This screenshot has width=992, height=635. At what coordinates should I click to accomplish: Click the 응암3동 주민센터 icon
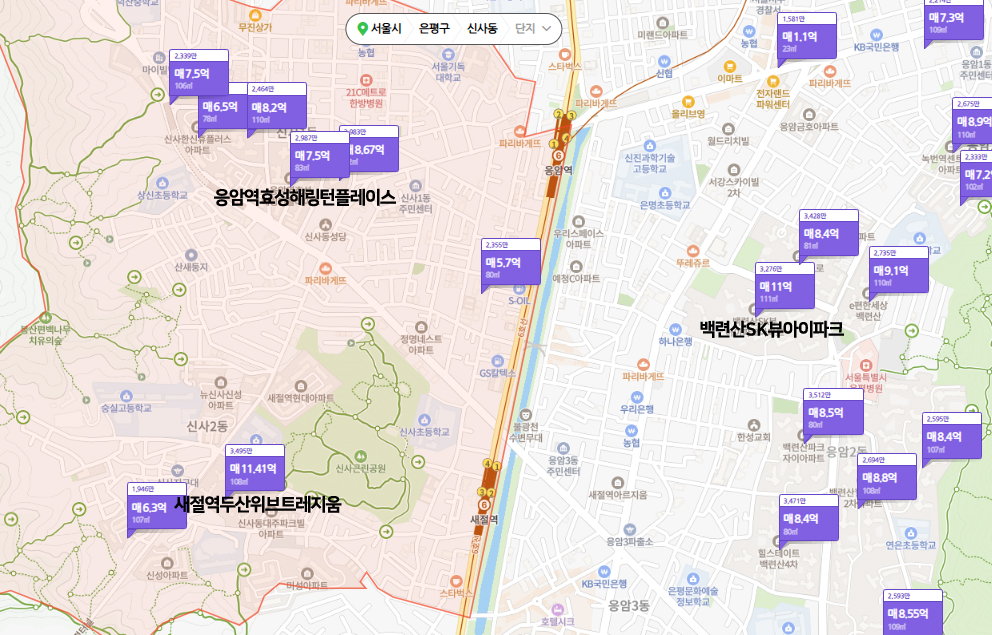click(x=563, y=448)
